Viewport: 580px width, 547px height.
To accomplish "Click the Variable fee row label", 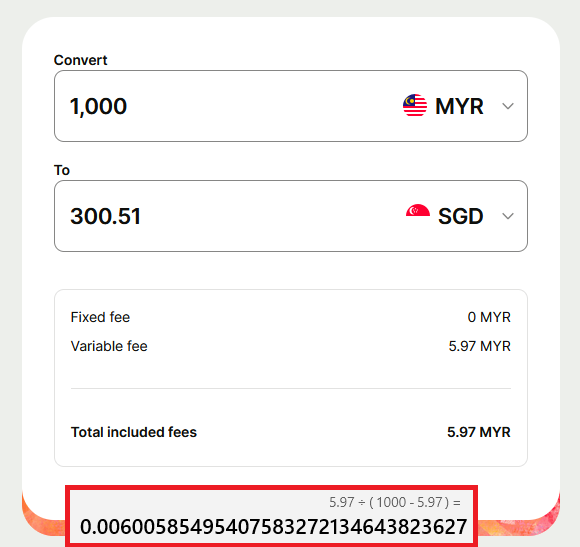I will [x=109, y=346].
